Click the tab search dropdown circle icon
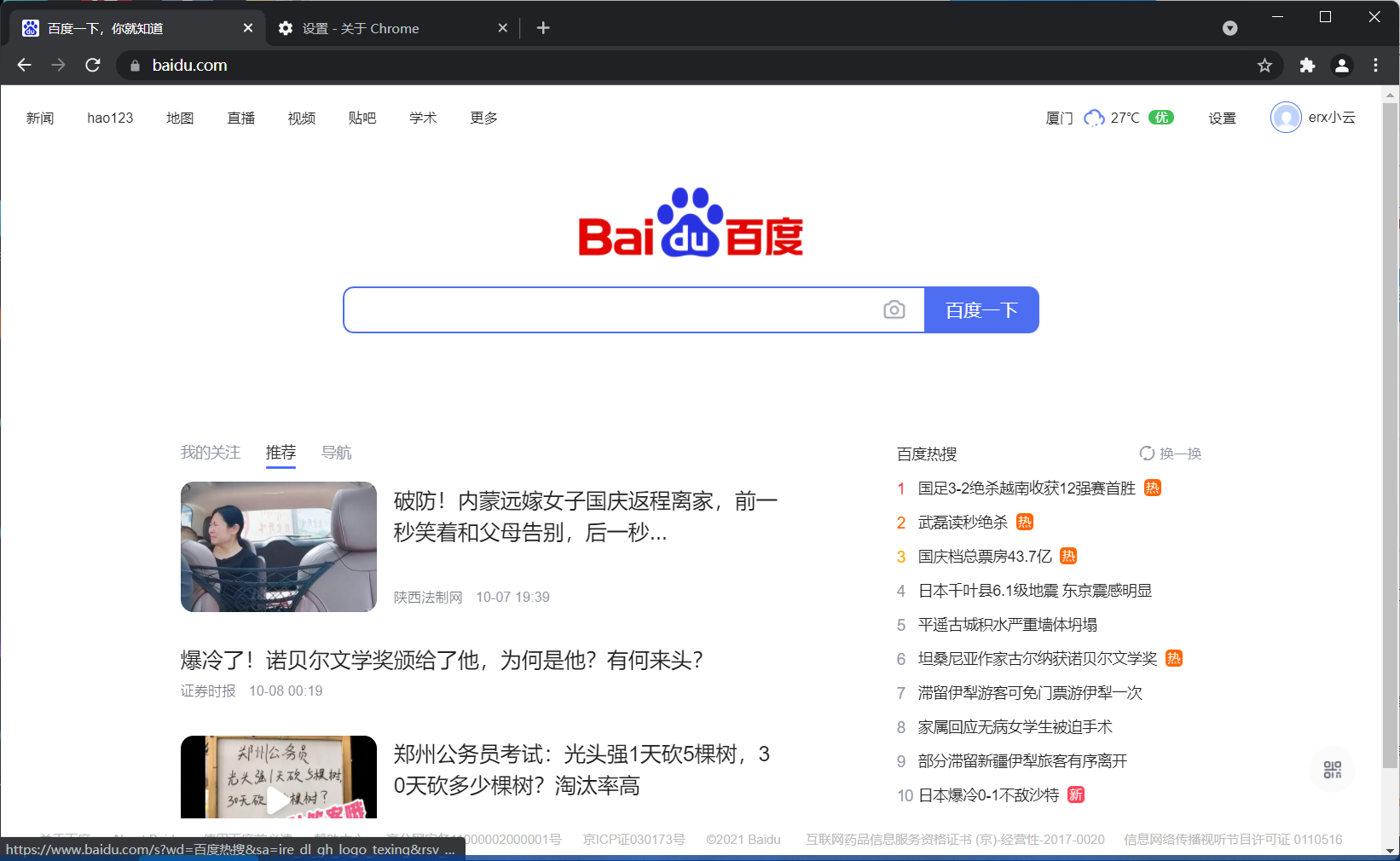The width and height of the screenshot is (1400, 861). point(1229,28)
